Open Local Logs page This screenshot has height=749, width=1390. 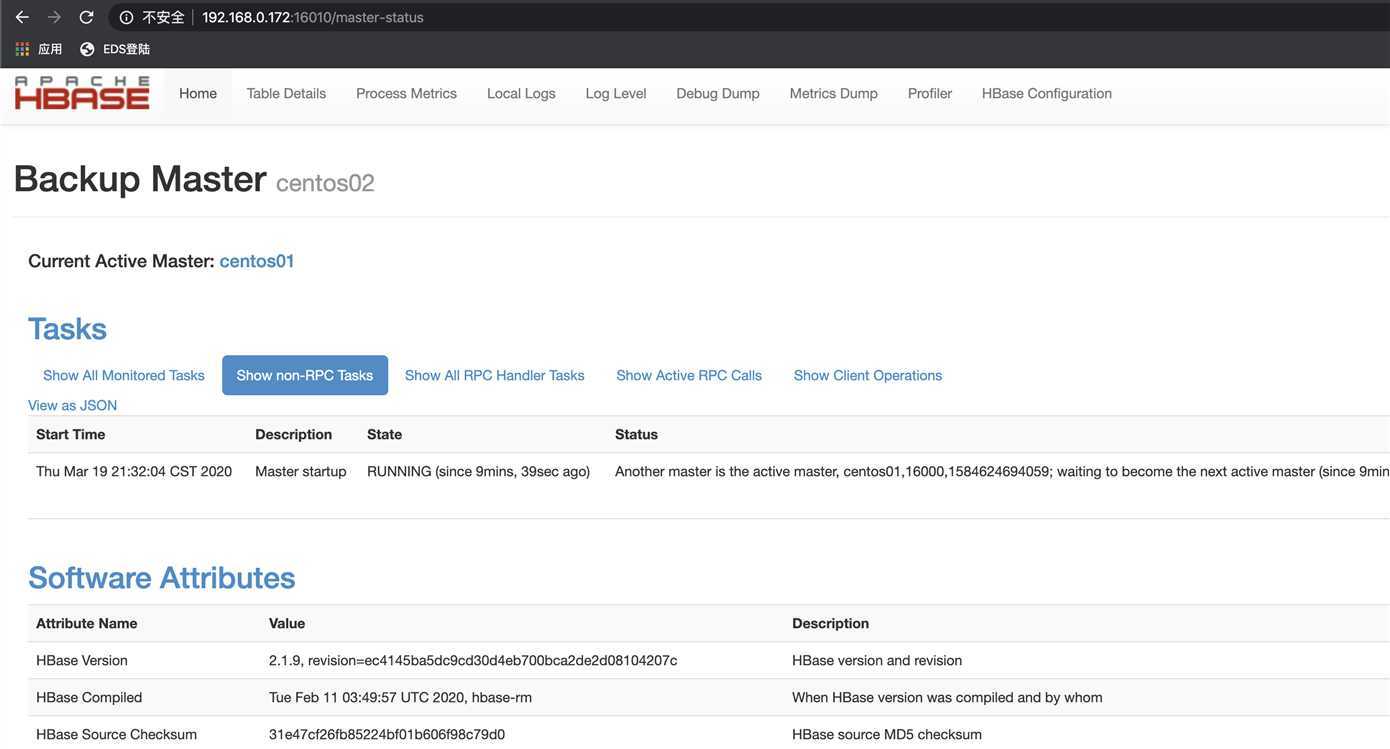(521, 93)
